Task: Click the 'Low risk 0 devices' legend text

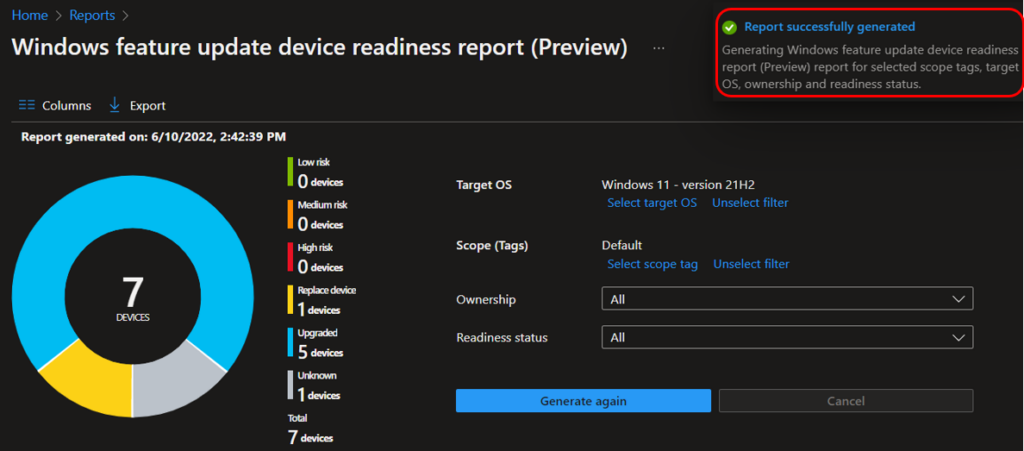Action: [320, 173]
